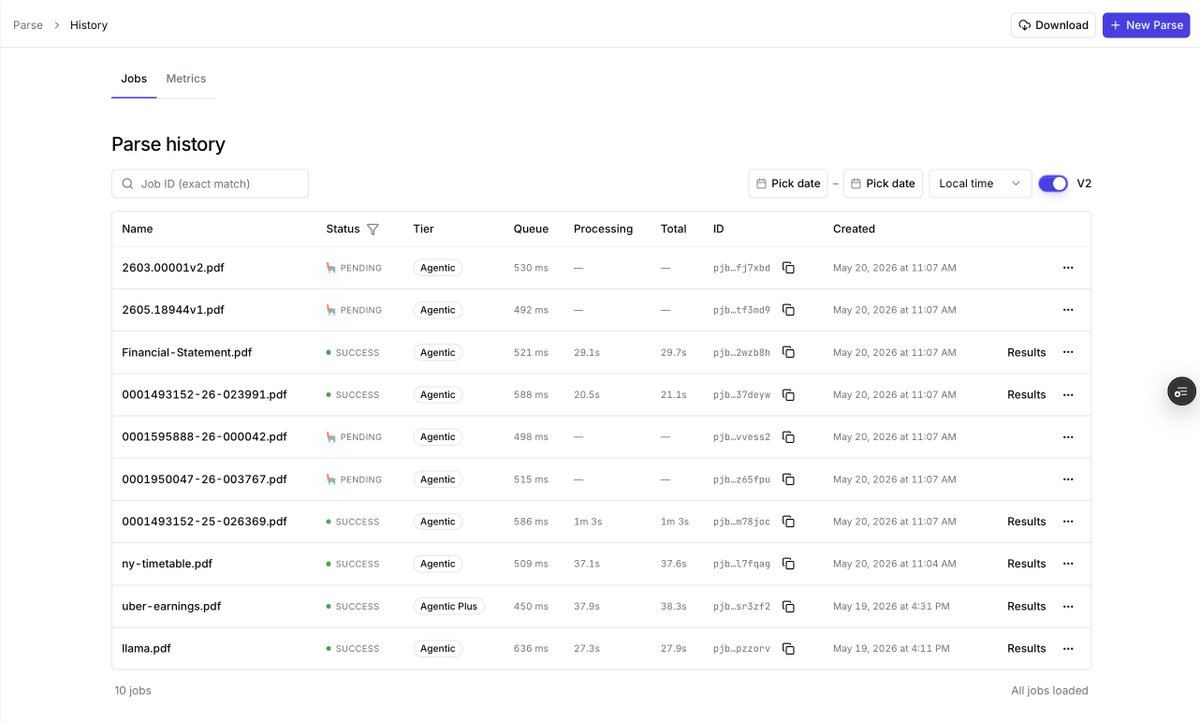Click the floating side panel list icon
The height and width of the screenshot is (722, 1200).
coord(1182,391)
